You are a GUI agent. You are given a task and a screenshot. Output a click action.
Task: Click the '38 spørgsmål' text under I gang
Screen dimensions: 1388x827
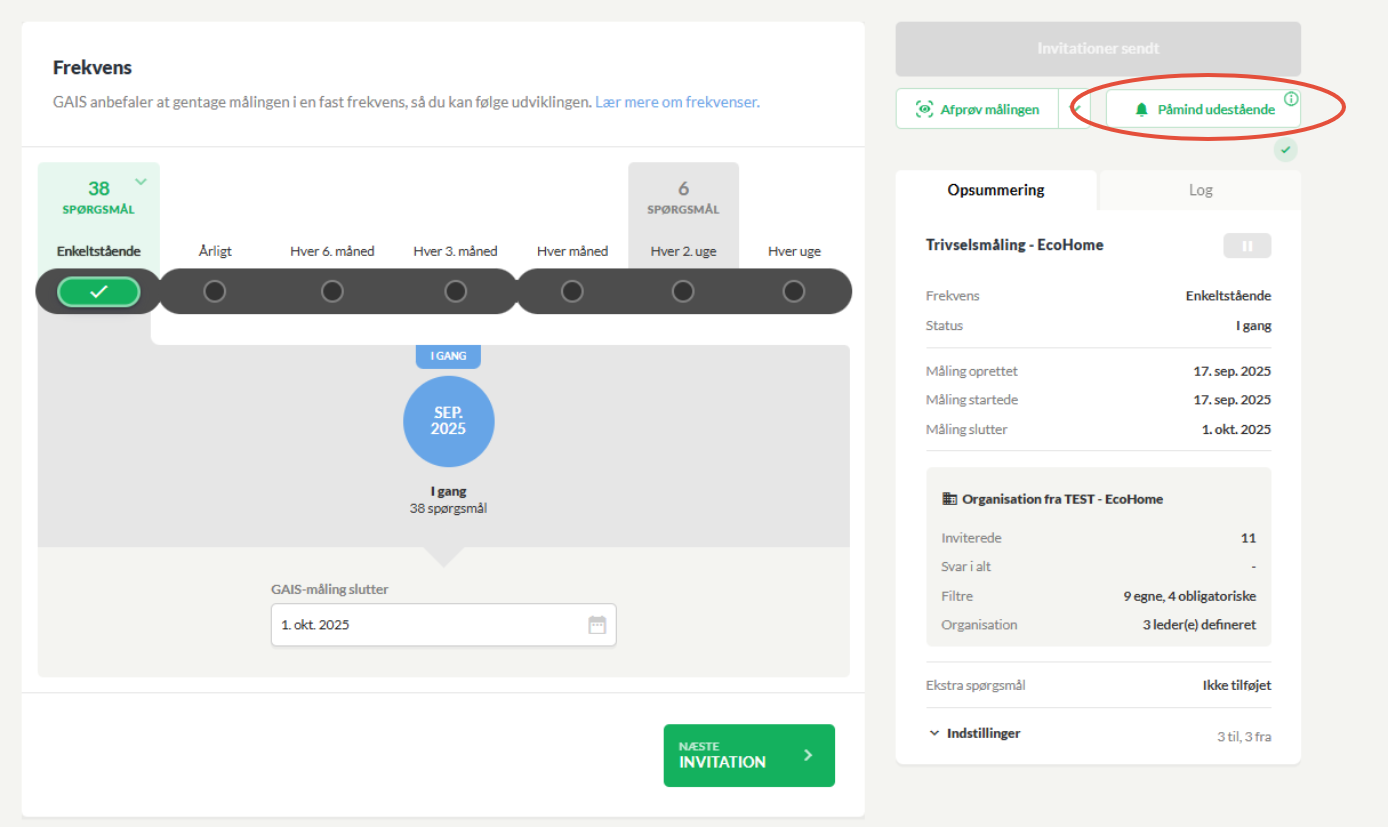[x=448, y=508]
